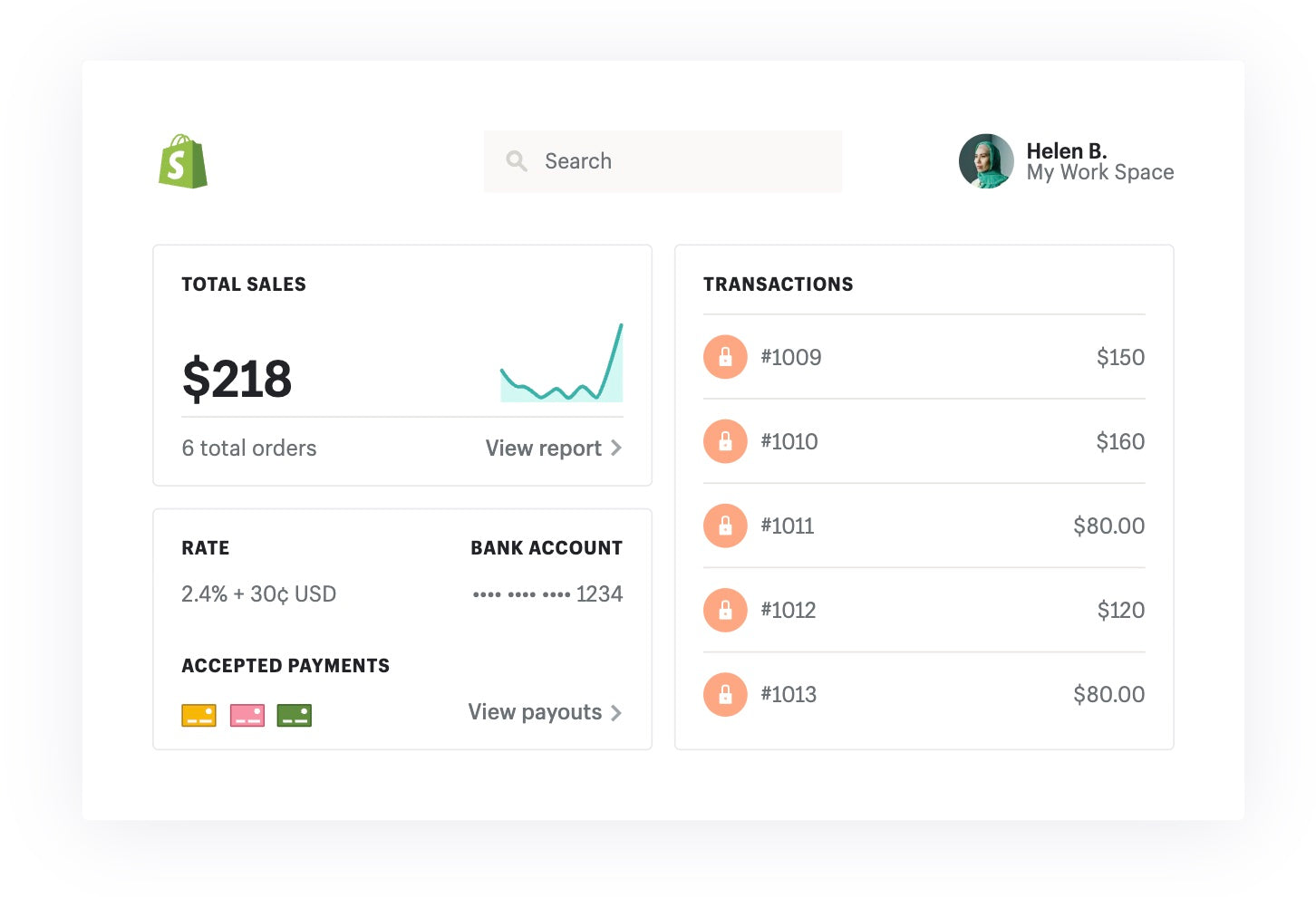
Task: Open the My Work Space account menu
Action: [x=1099, y=172]
